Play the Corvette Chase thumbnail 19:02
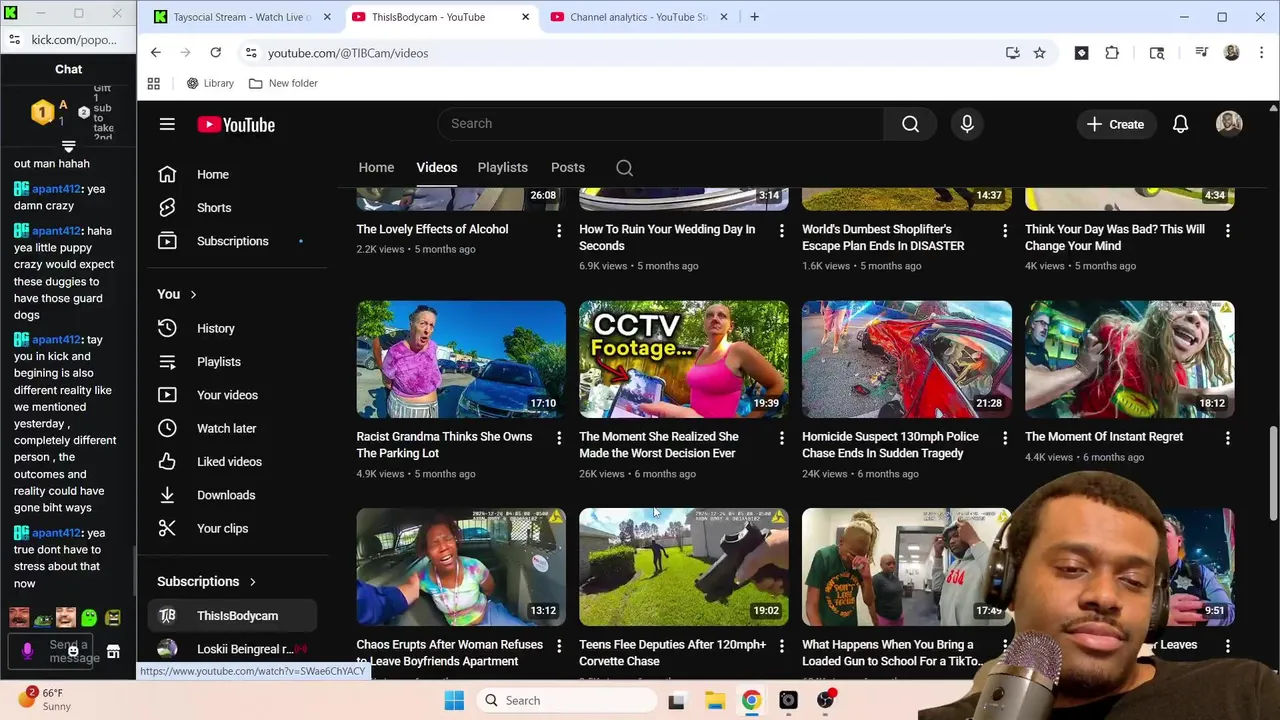1280x720 pixels. click(684, 567)
